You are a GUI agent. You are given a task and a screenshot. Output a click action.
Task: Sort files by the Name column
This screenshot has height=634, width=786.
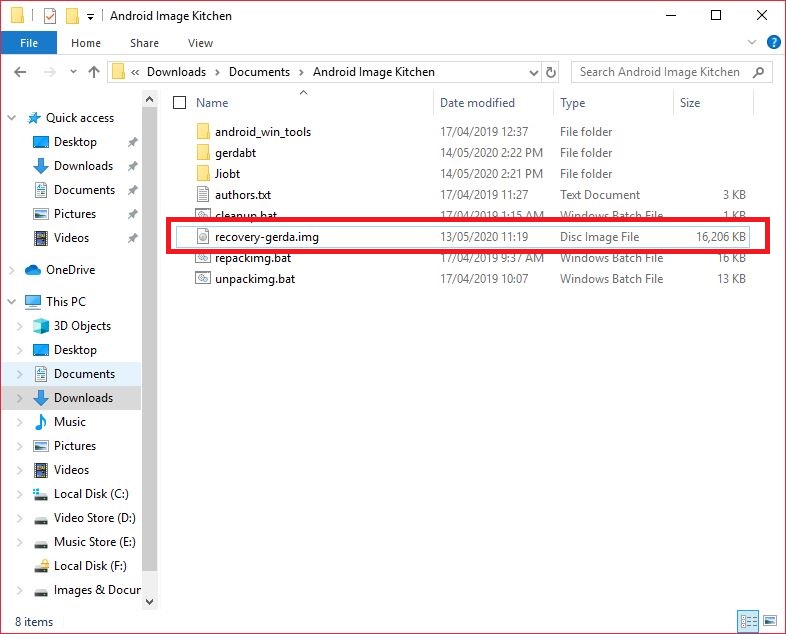pos(212,103)
